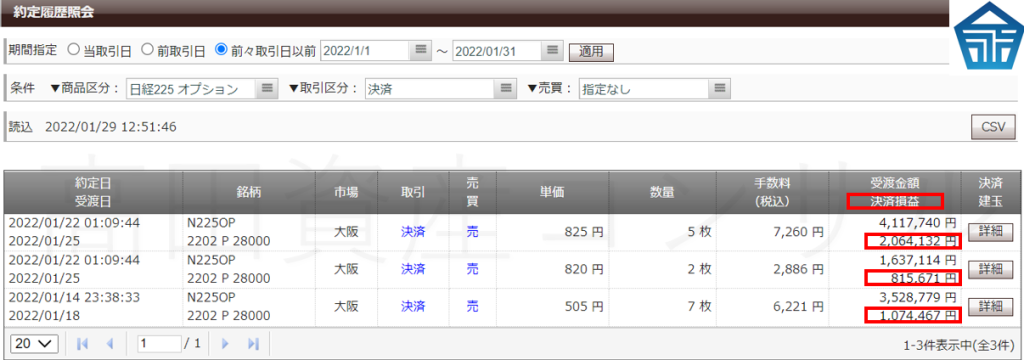Click 売 link in the 820 円 row
The width and height of the screenshot is (1024, 360).
tap(472, 269)
